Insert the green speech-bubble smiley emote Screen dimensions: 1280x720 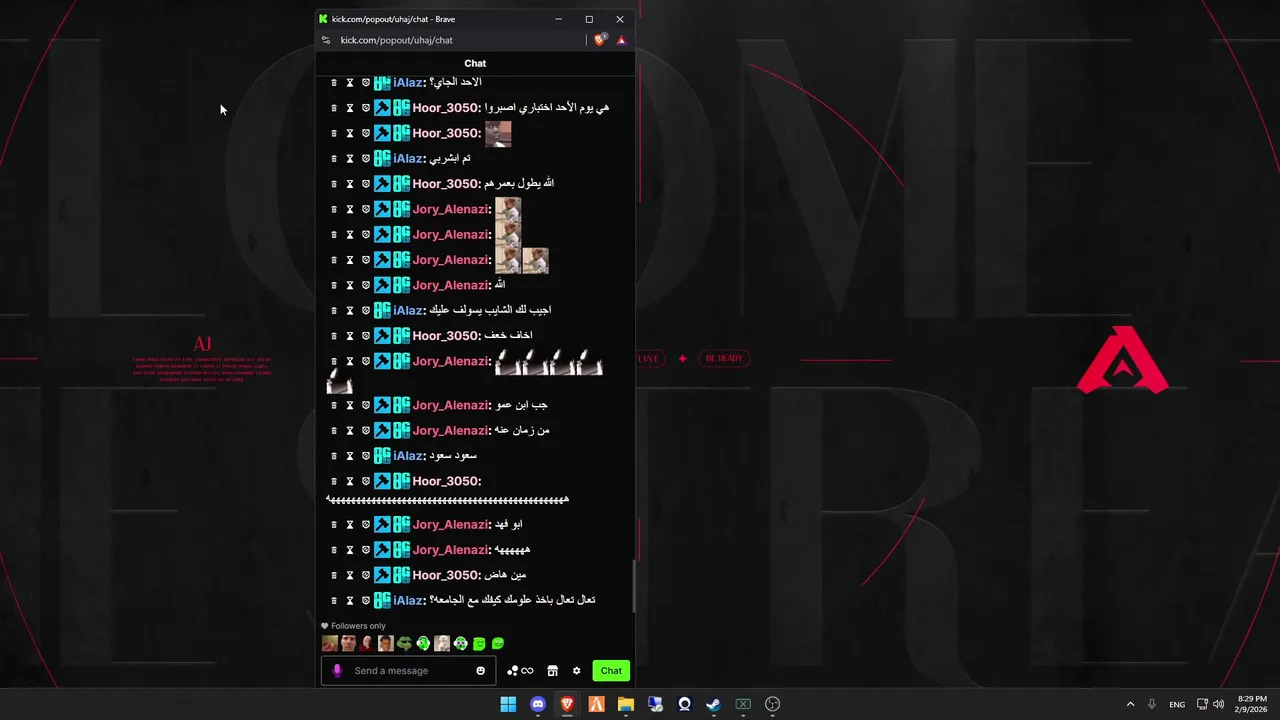point(498,644)
